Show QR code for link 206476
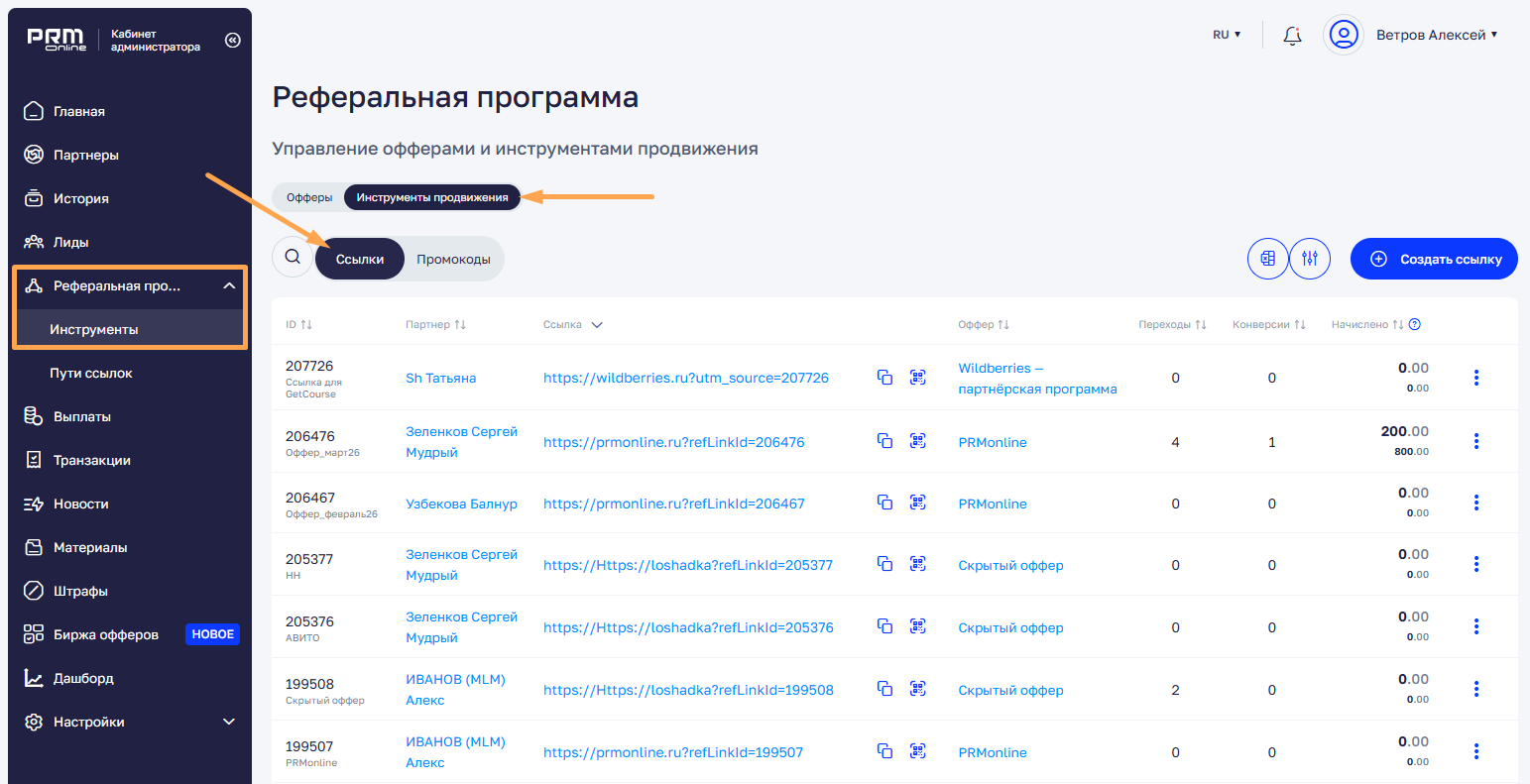 (918, 441)
